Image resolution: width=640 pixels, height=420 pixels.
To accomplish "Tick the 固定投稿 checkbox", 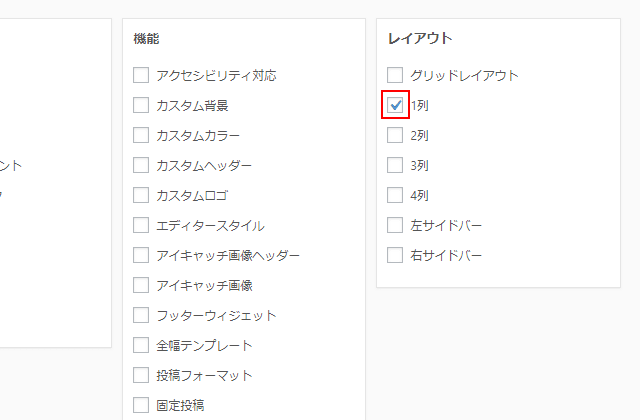I will pos(141,405).
